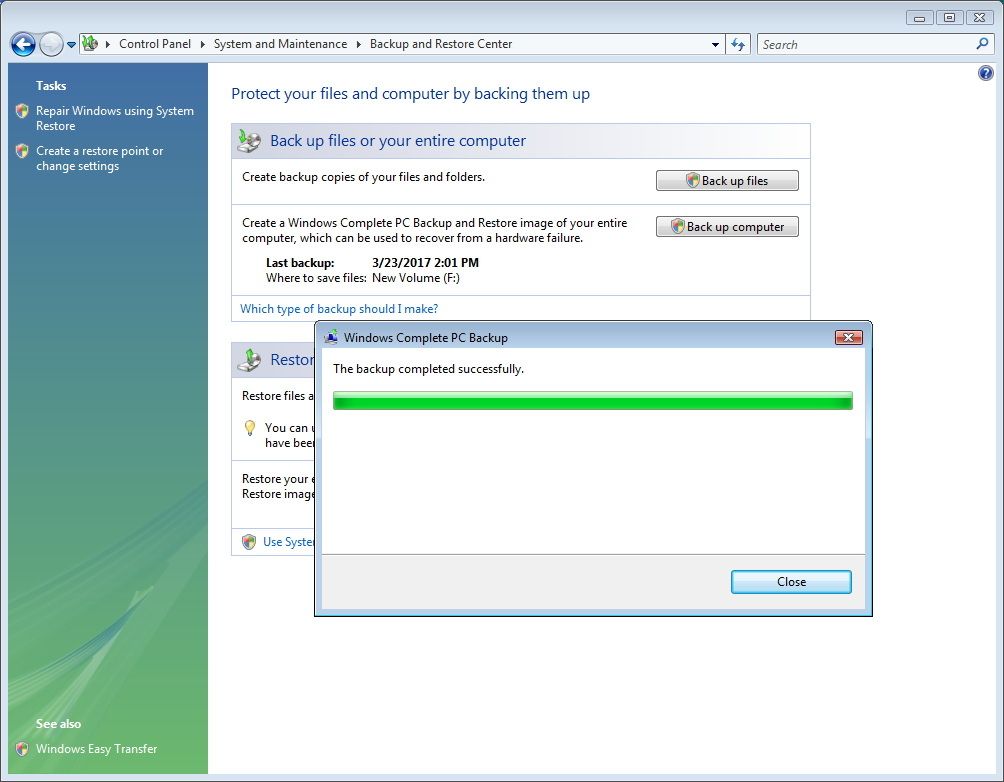Click the Help question mark icon
This screenshot has height=782, width=1004.
(986, 73)
